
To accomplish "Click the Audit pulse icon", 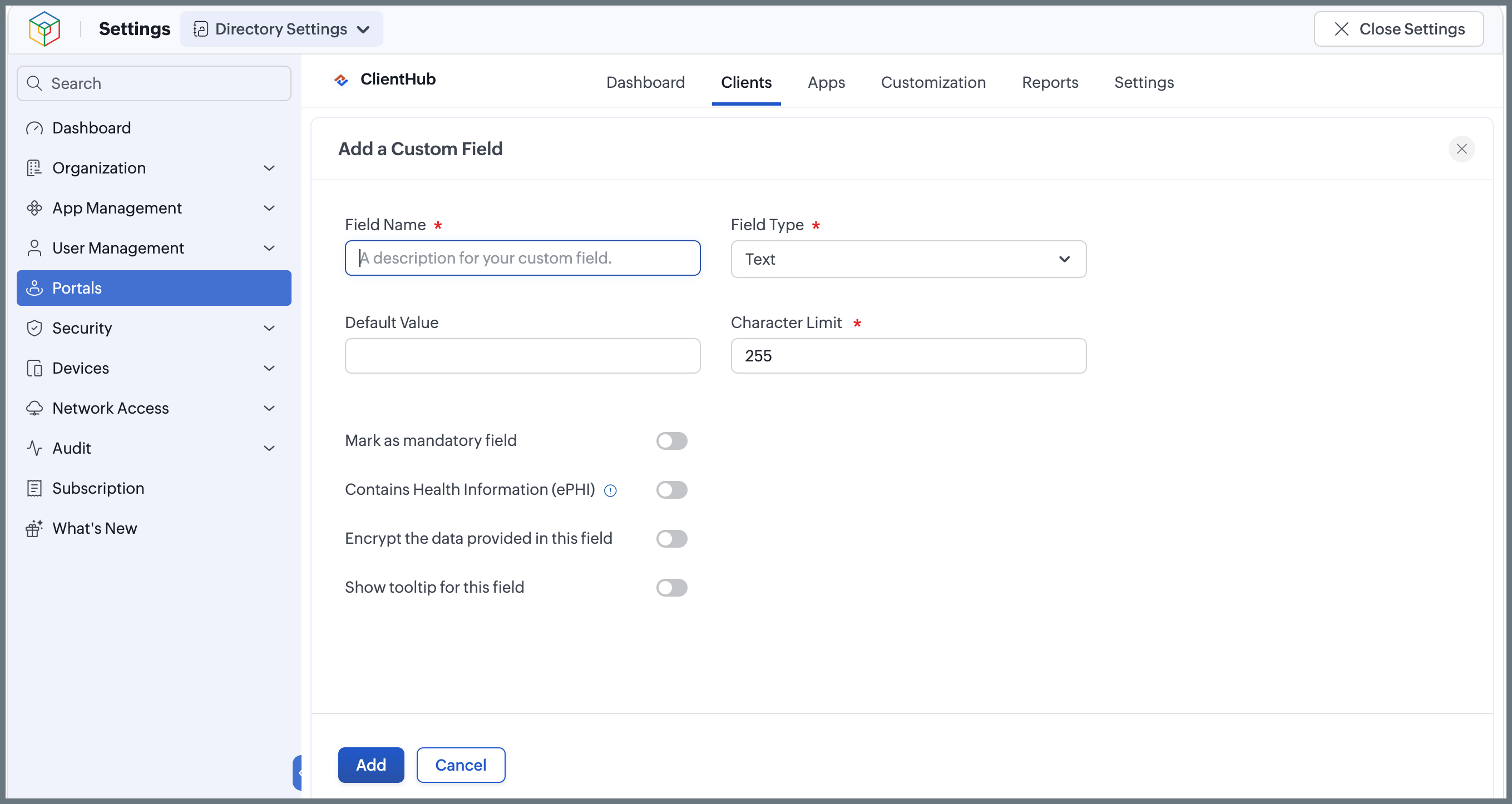I will [34, 448].
